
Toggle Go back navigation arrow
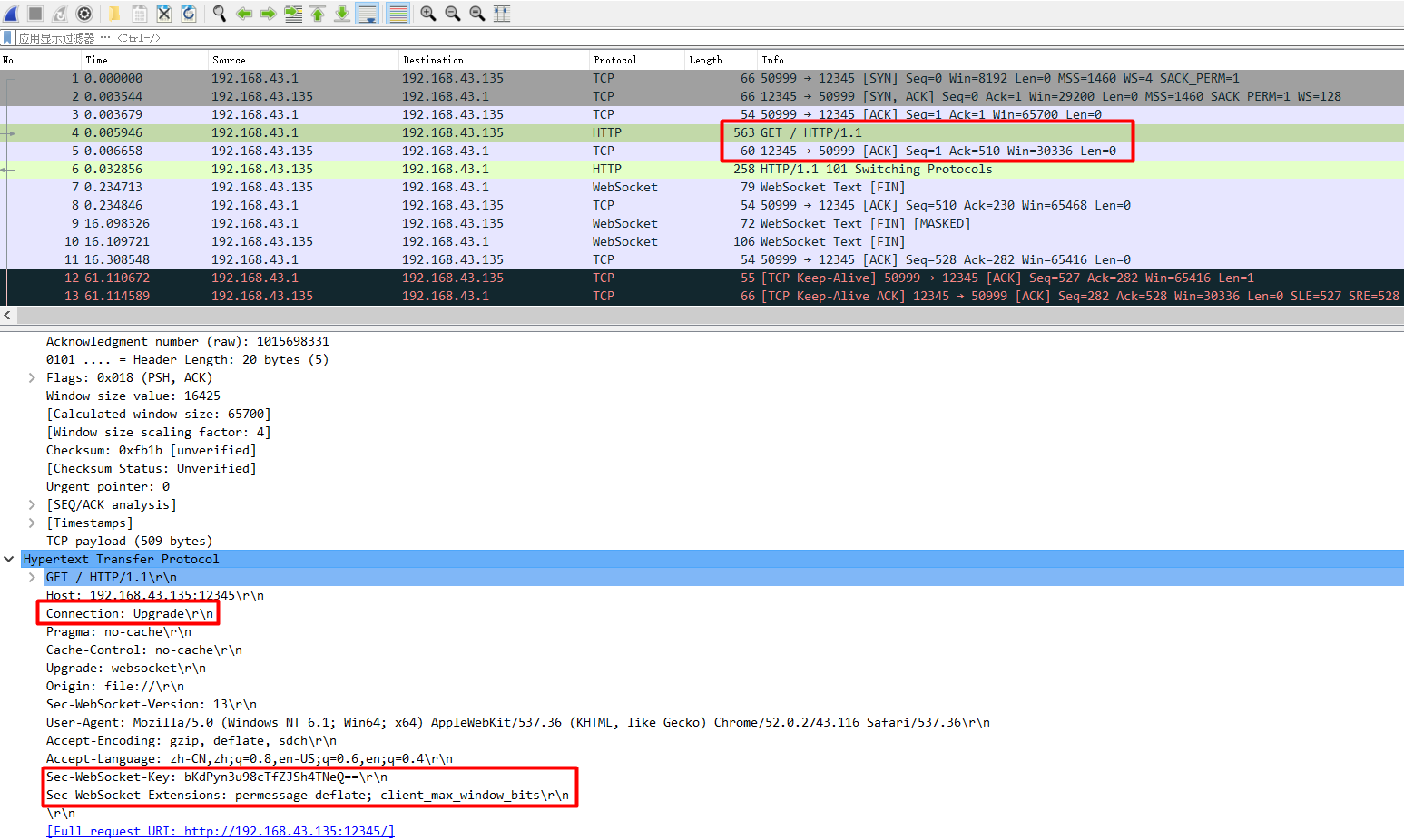click(x=243, y=13)
